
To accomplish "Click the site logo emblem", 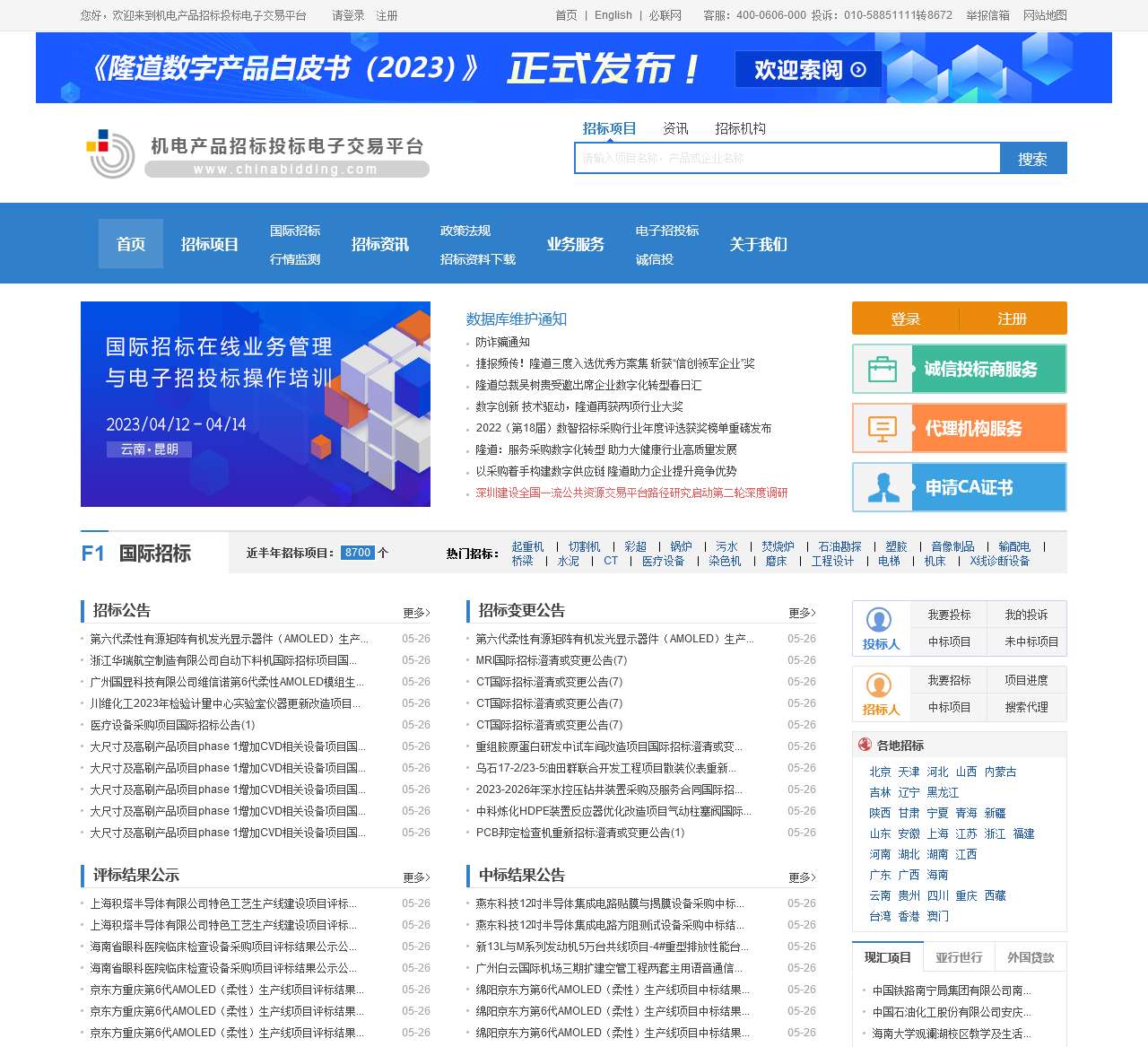I will point(110,153).
